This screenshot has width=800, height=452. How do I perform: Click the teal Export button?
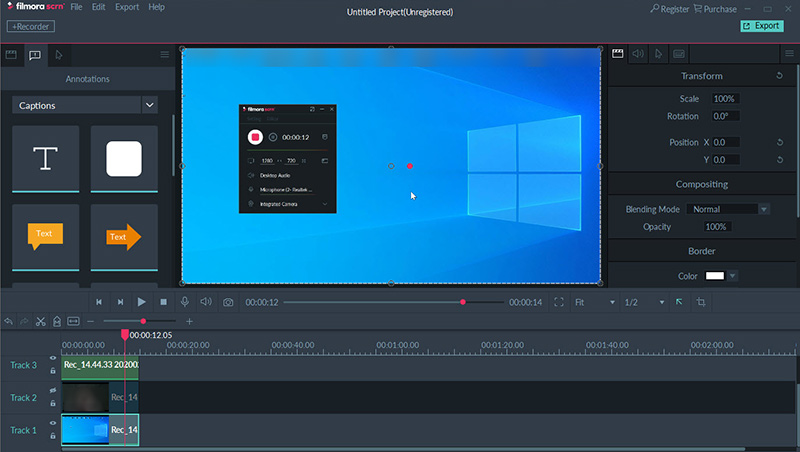coord(762,26)
